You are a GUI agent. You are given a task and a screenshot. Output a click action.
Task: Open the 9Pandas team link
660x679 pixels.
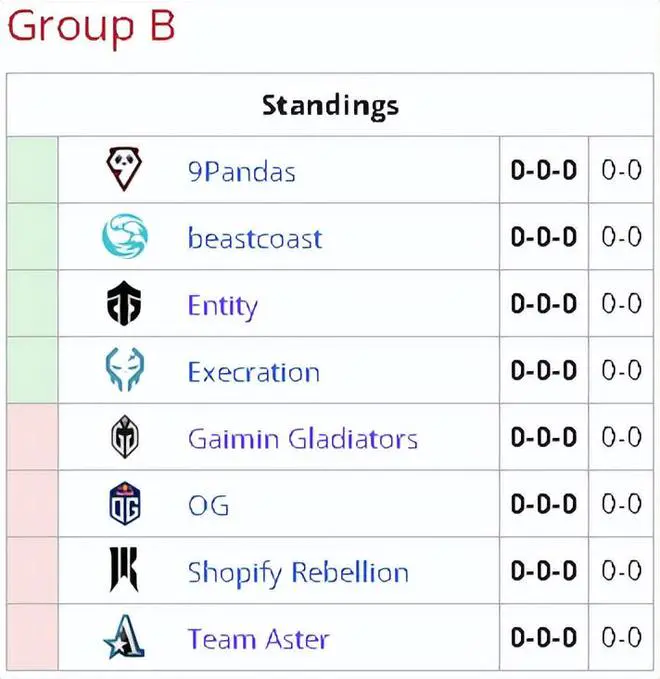(242, 171)
